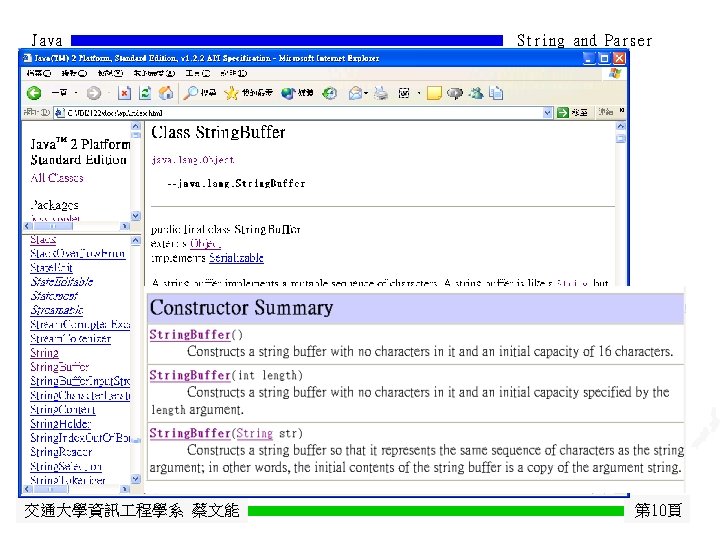This screenshot has width=720, height=540.
Task: Open the StringReader class link
Action: 61,452
